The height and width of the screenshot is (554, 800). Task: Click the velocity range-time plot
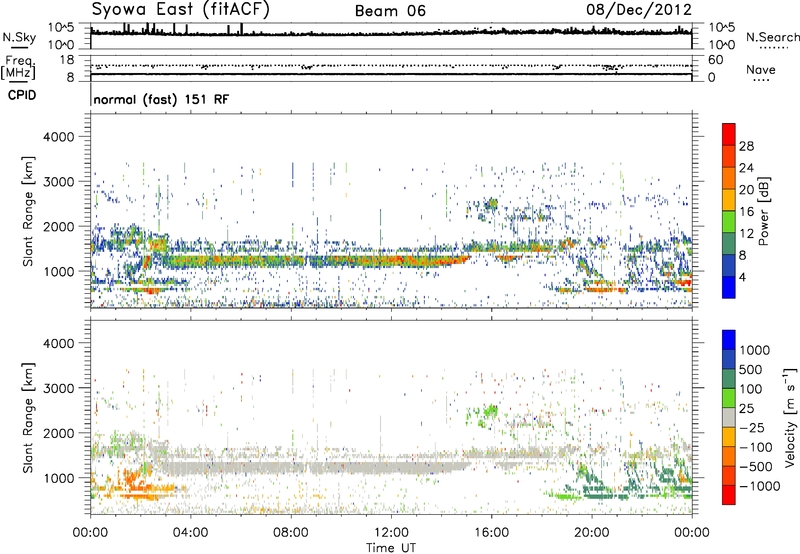(391, 417)
